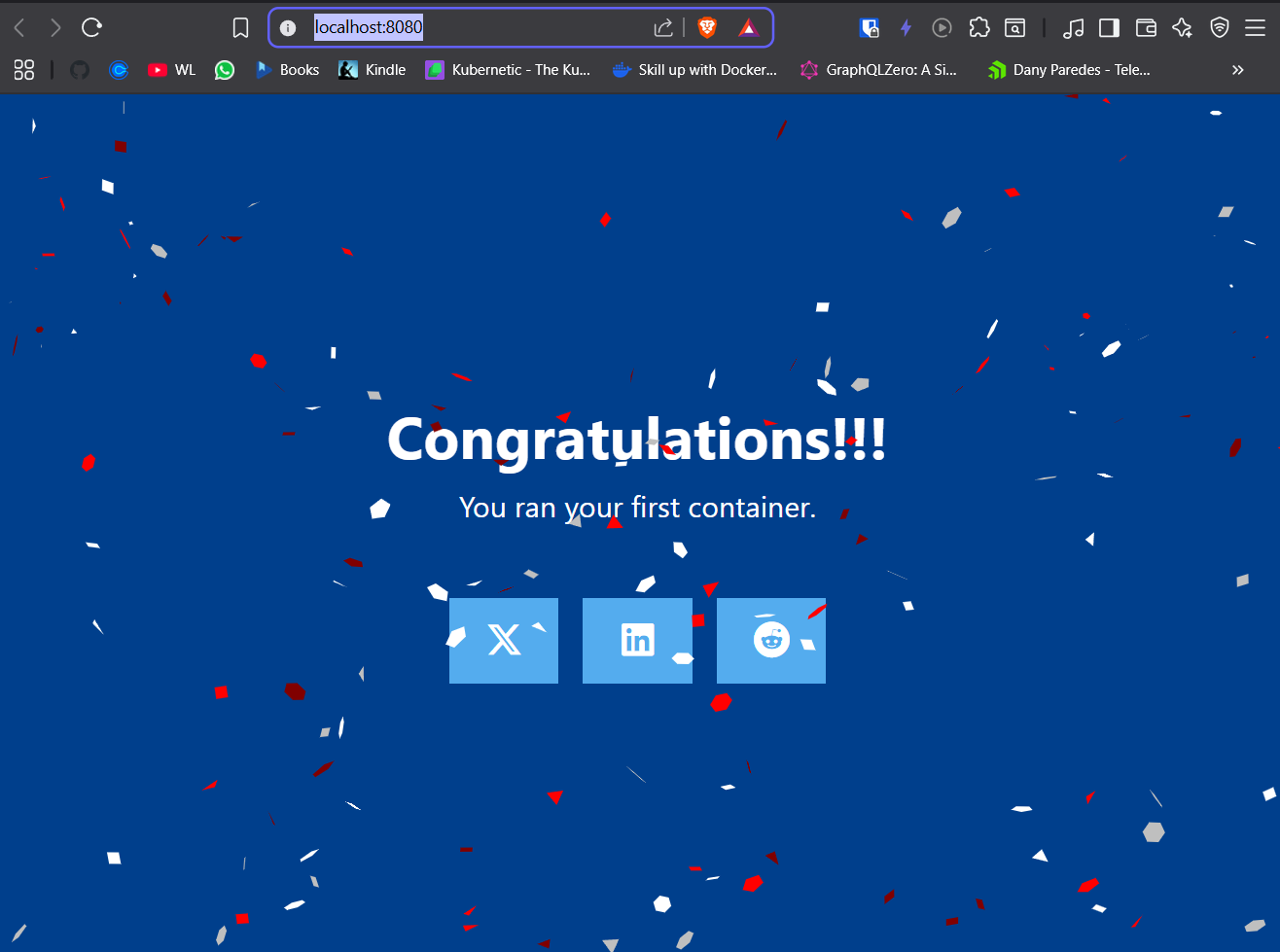Bookmark this page with the bookmark icon
This screenshot has height=952, width=1280.
[x=241, y=28]
